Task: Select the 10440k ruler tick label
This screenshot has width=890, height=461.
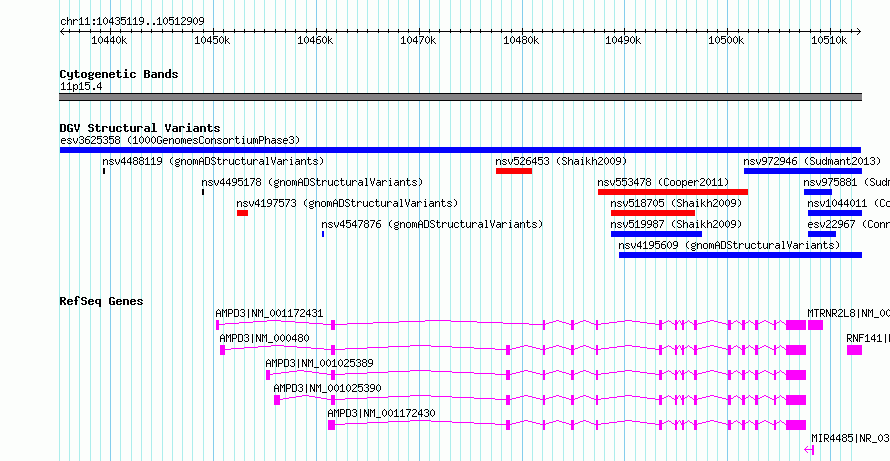Action: tap(109, 40)
